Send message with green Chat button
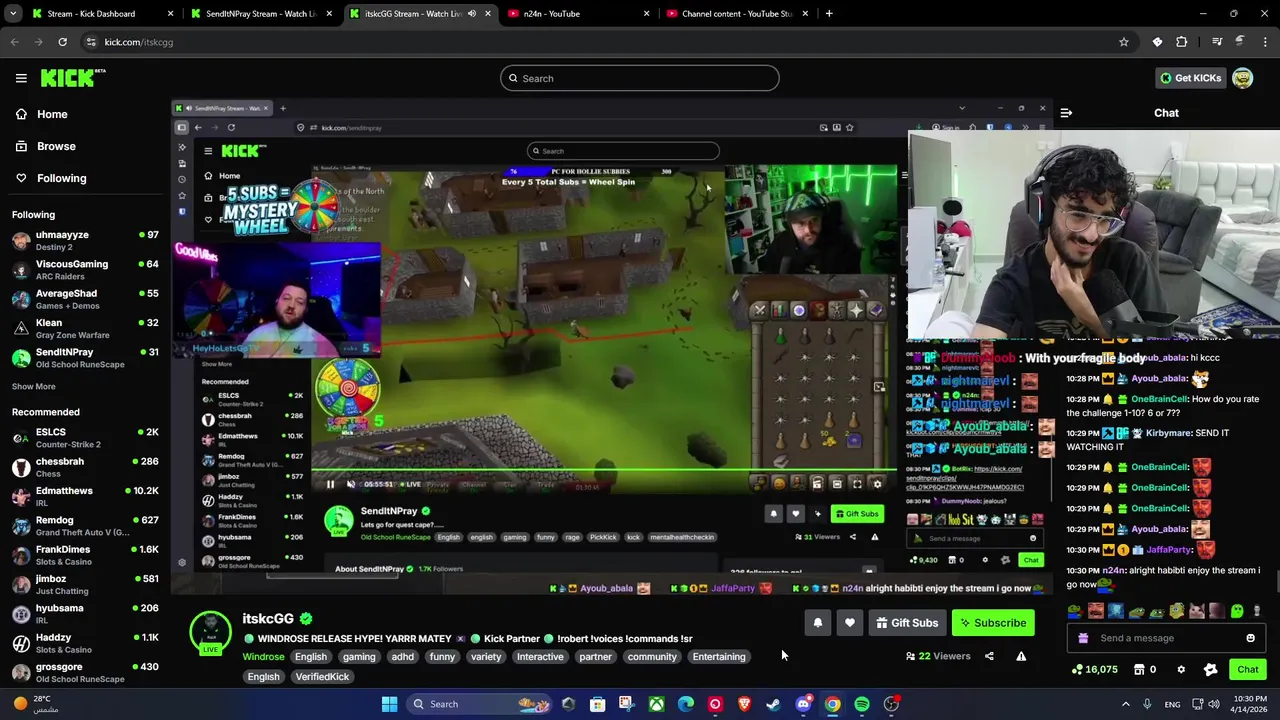Viewport: 1280px width, 720px height. pyautogui.click(x=1247, y=669)
